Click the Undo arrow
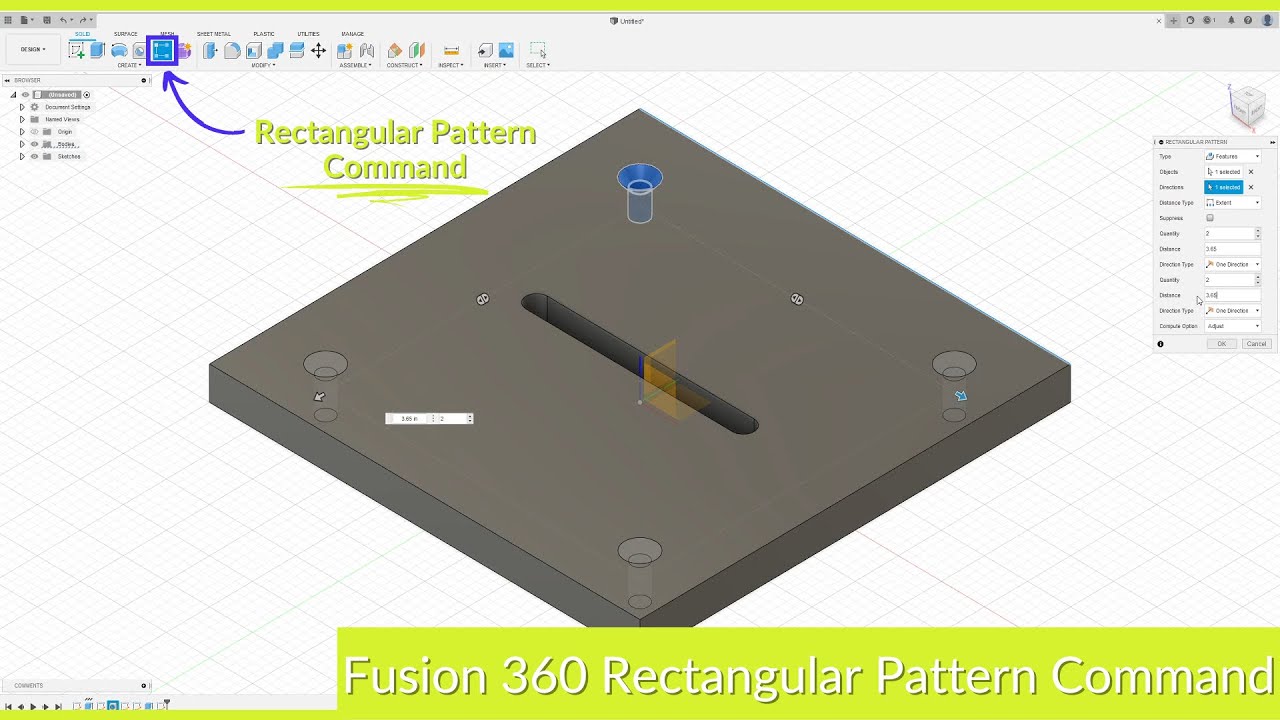Viewport: 1280px width, 720px height. click(64, 20)
